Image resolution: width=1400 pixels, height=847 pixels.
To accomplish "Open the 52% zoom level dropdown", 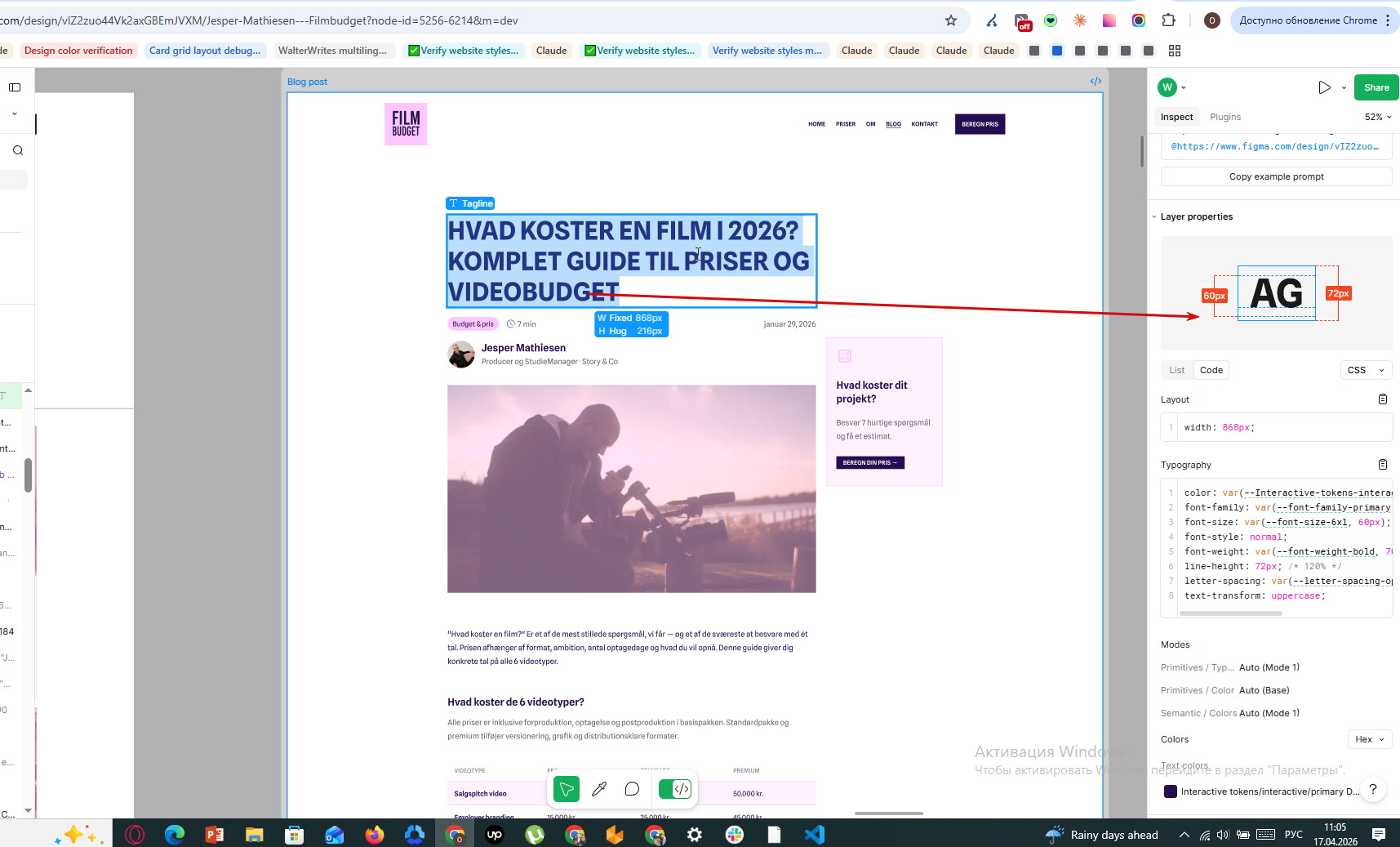I will (1378, 117).
